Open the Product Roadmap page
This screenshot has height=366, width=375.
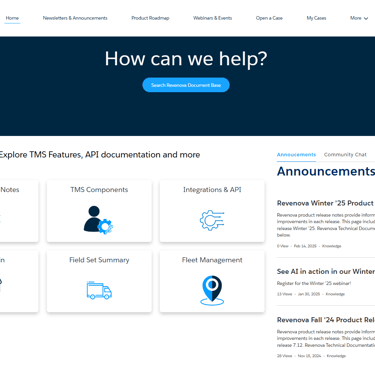[150, 18]
